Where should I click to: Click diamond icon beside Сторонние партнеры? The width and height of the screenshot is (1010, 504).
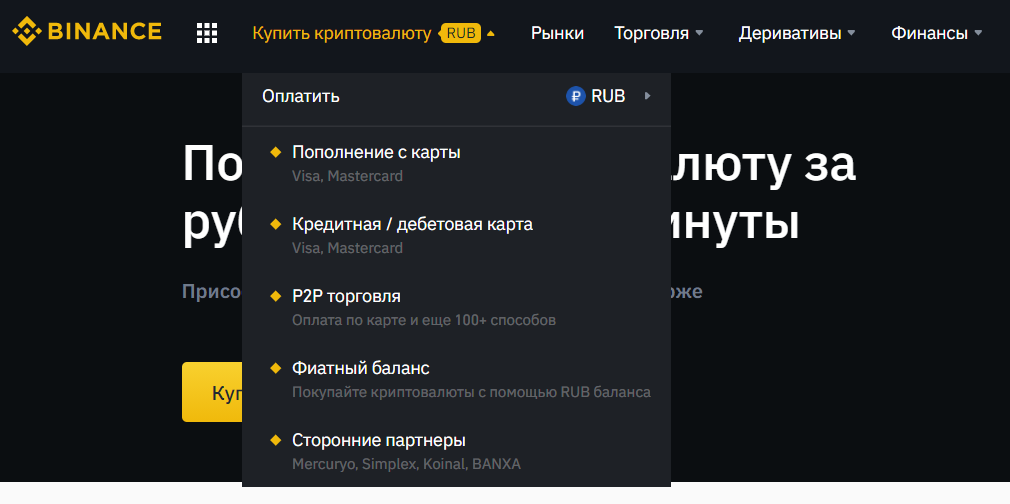coord(276,441)
